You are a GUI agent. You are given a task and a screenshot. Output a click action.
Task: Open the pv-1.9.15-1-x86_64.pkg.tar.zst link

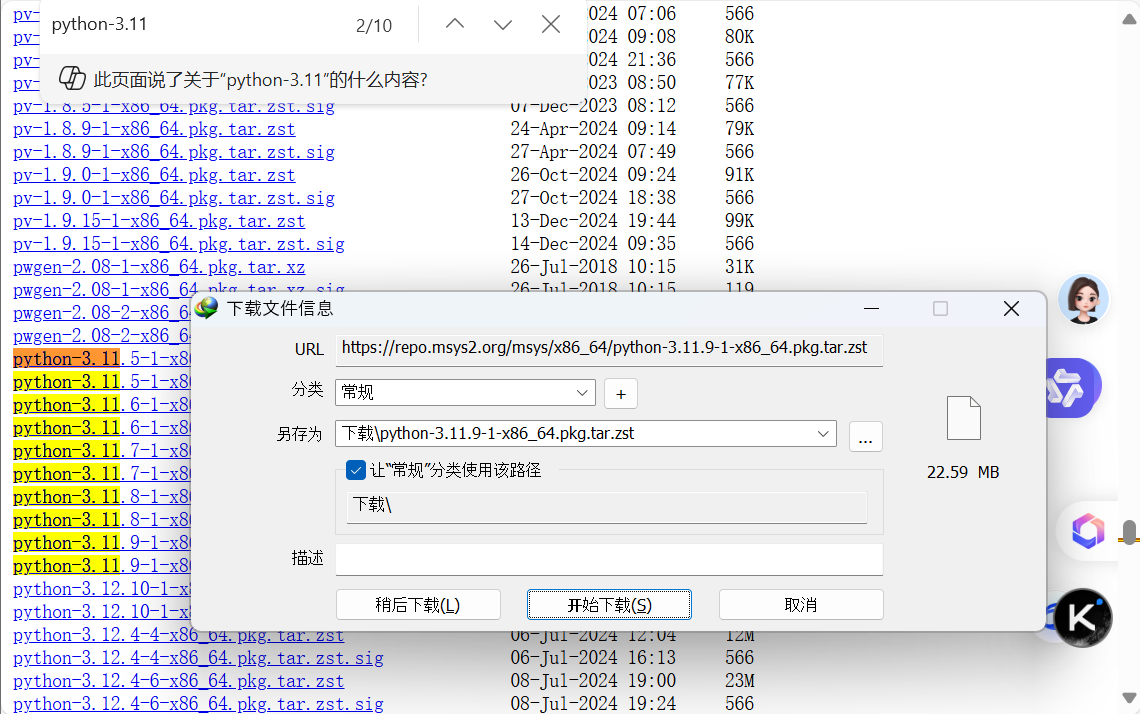[159, 221]
